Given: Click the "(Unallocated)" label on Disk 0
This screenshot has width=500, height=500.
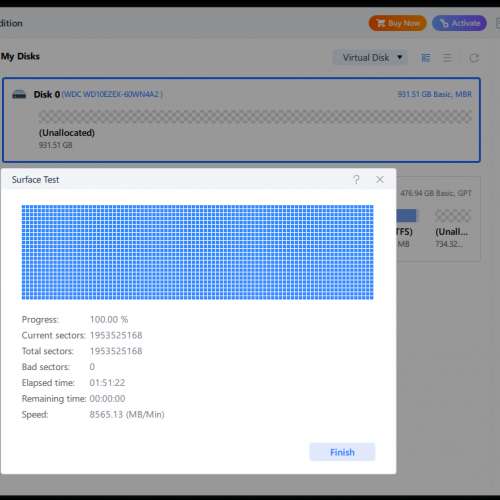Looking at the screenshot, I should point(67,133).
